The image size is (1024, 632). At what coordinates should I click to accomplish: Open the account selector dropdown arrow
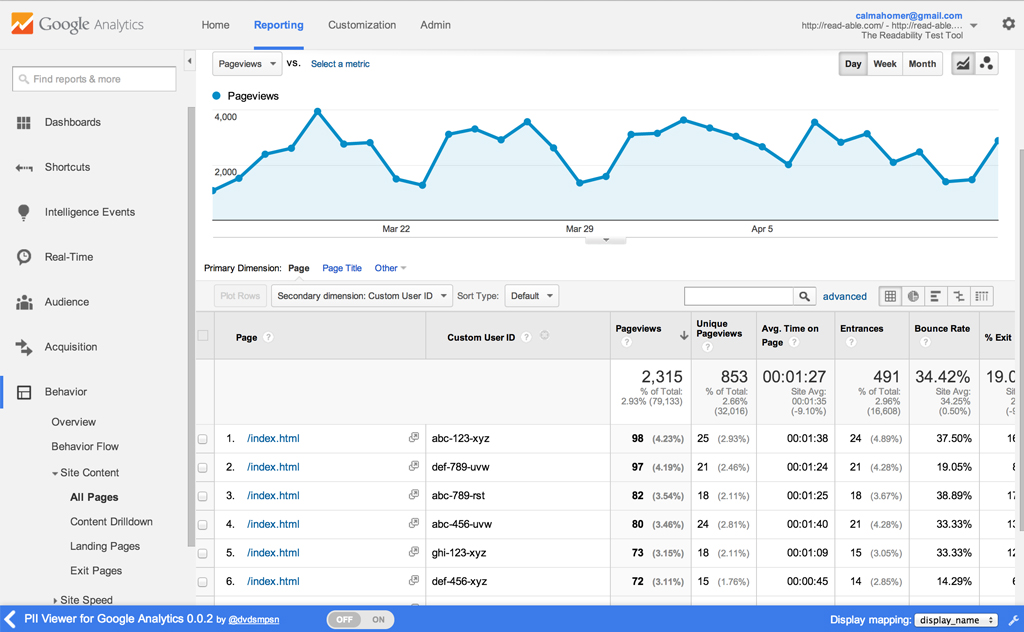[974, 25]
